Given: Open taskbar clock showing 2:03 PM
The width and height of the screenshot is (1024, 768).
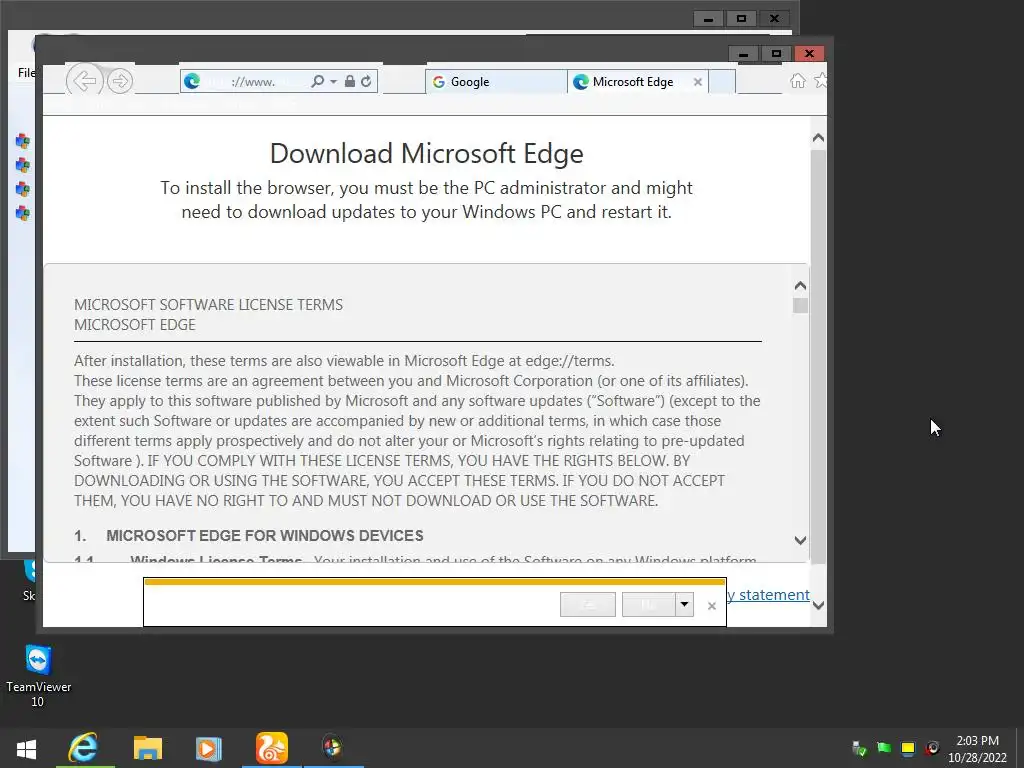Looking at the screenshot, I should [x=978, y=749].
